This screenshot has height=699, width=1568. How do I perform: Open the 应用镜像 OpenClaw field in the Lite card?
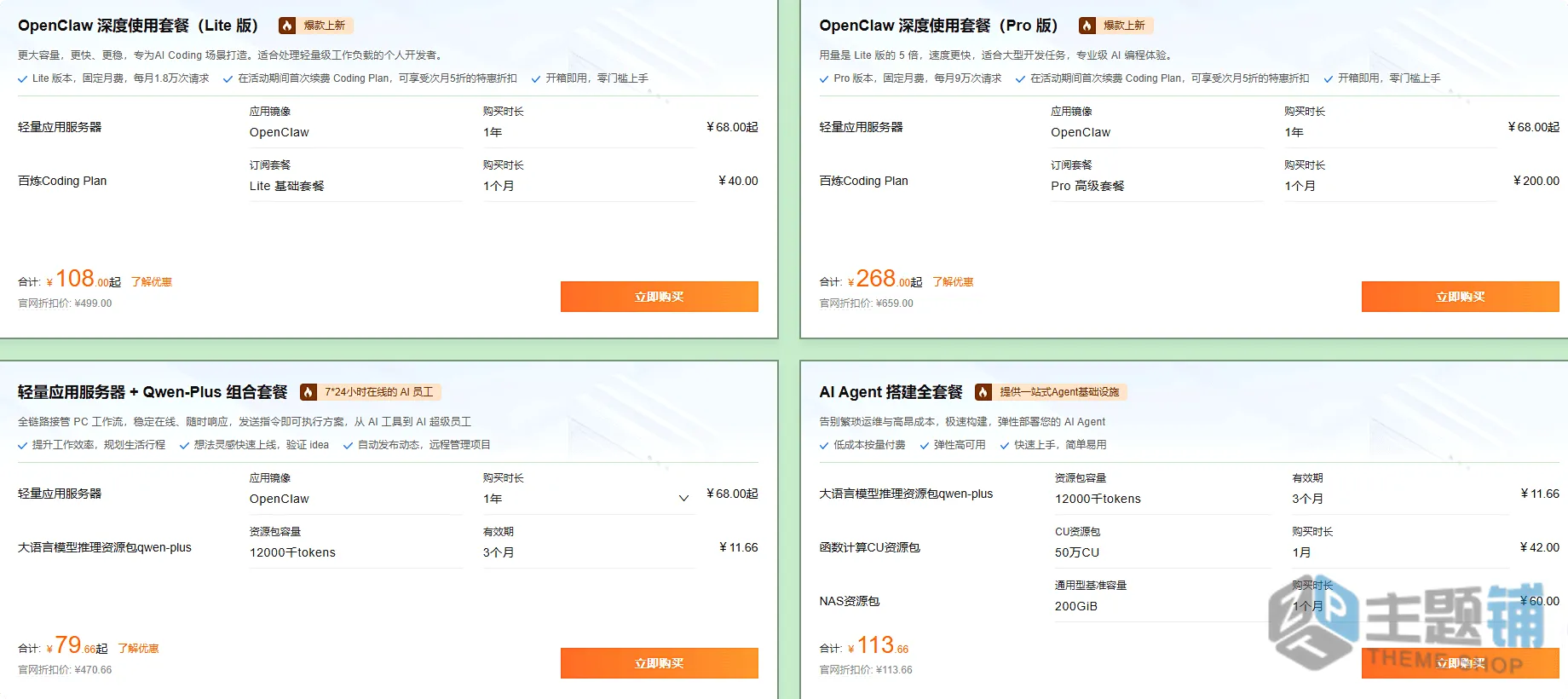[x=355, y=132]
